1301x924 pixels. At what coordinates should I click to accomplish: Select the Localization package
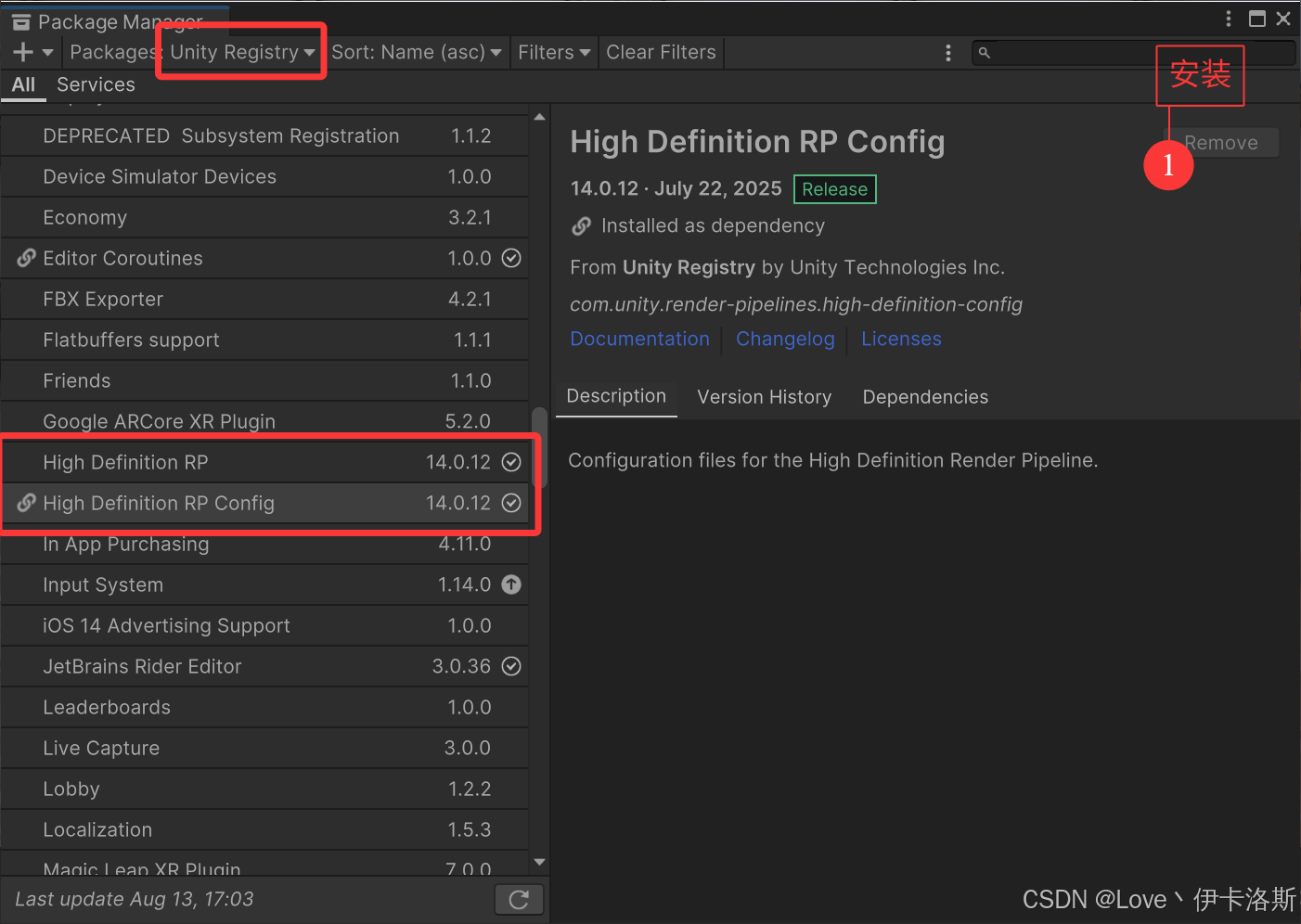(264, 829)
